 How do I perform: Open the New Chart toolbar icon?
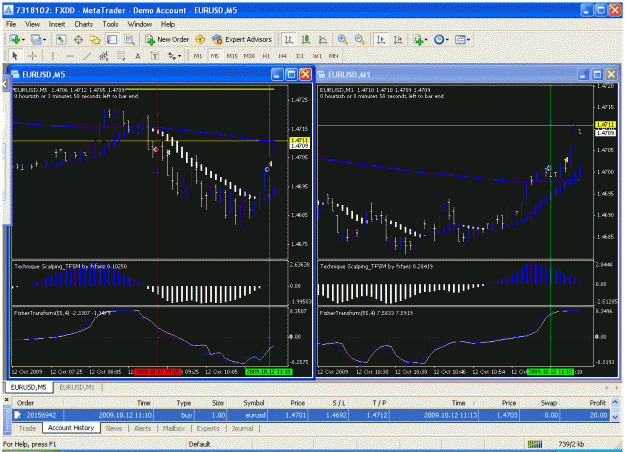[x=15, y=39]
